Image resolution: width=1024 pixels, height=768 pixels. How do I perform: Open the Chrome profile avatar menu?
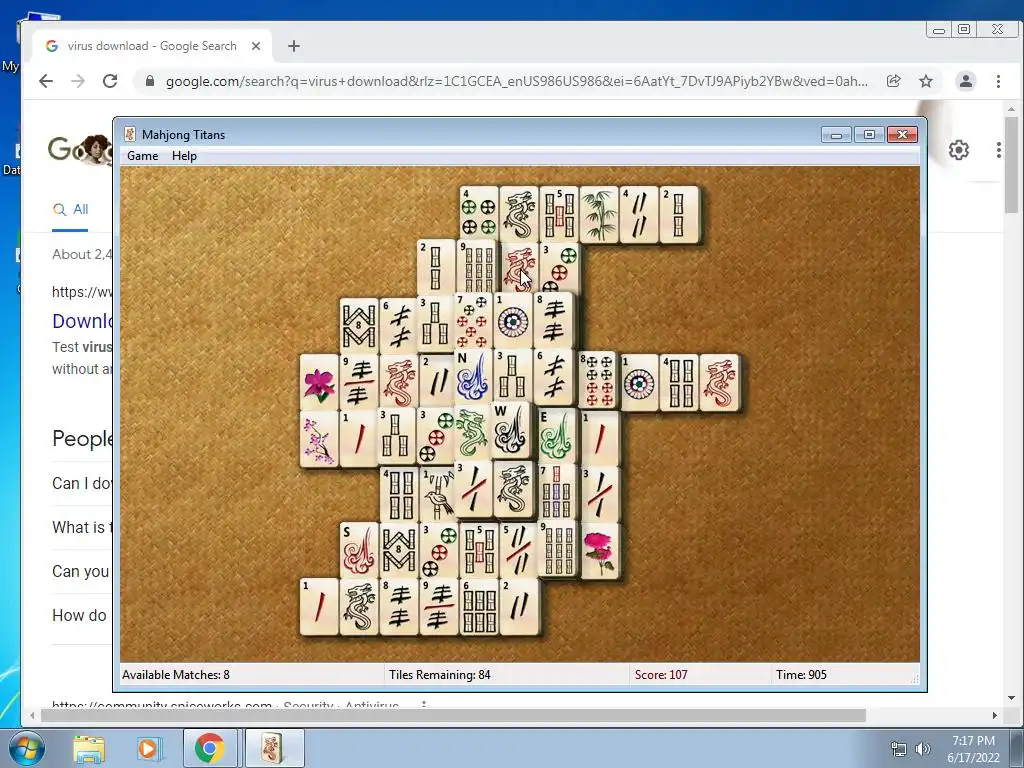(965, 81)
